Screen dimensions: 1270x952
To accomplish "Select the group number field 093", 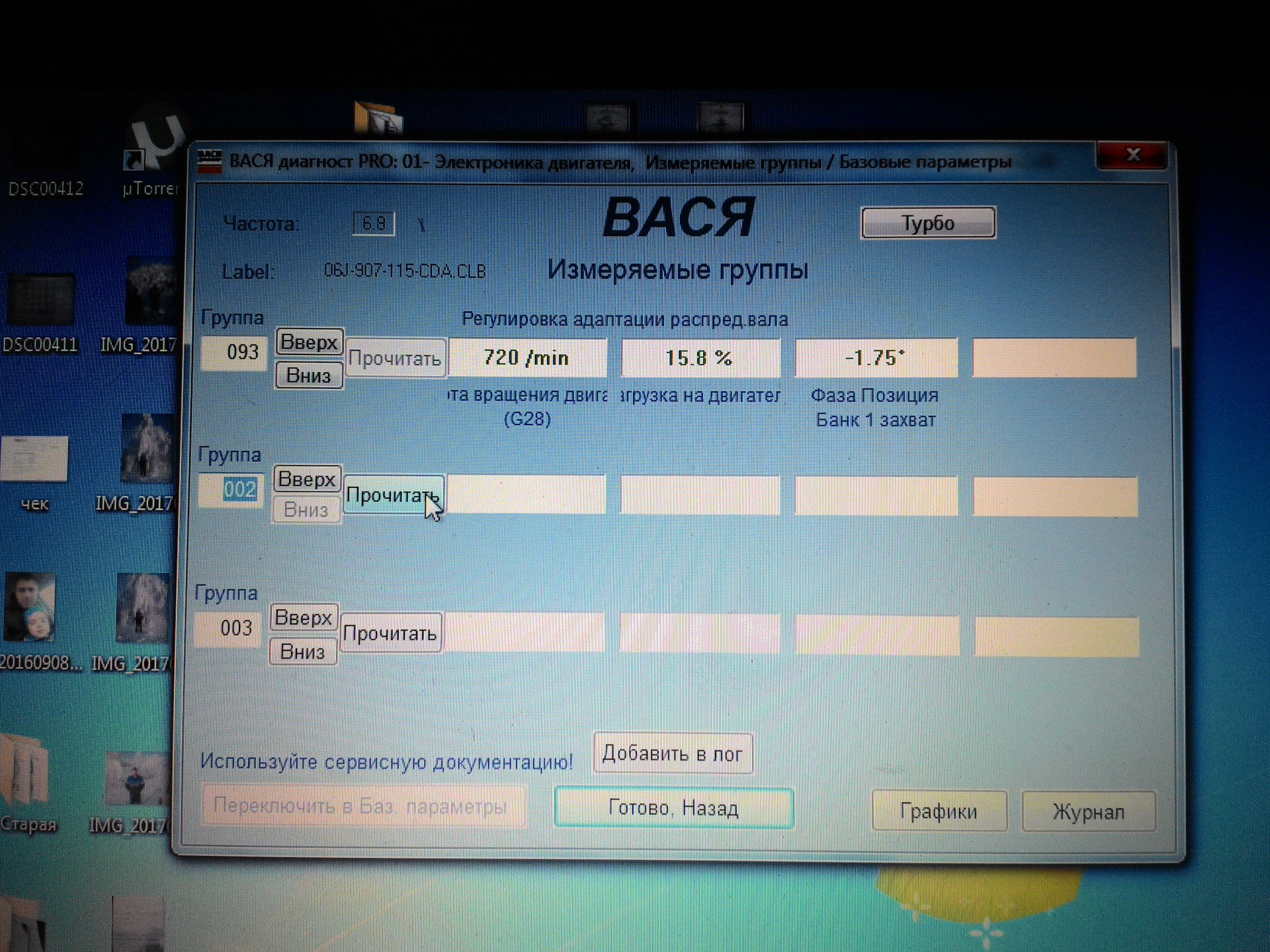I will pyautogui.click(x=234, y=352).
